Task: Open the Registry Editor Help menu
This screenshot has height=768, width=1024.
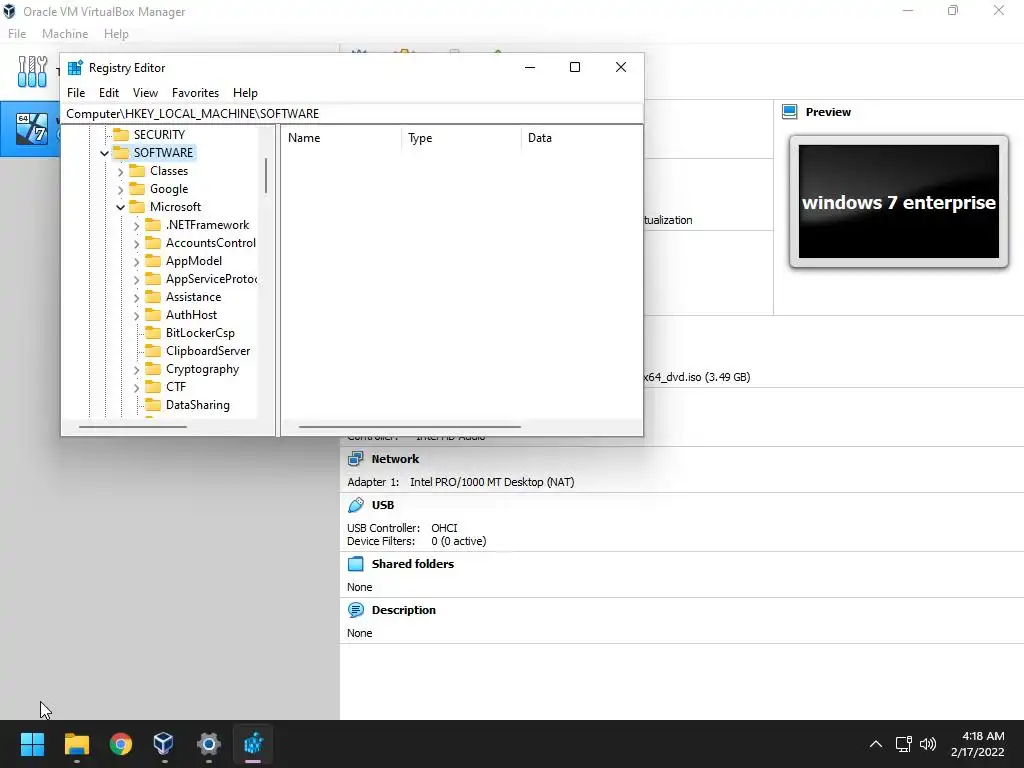Action: pyautogui.click(x=245, y=93)
